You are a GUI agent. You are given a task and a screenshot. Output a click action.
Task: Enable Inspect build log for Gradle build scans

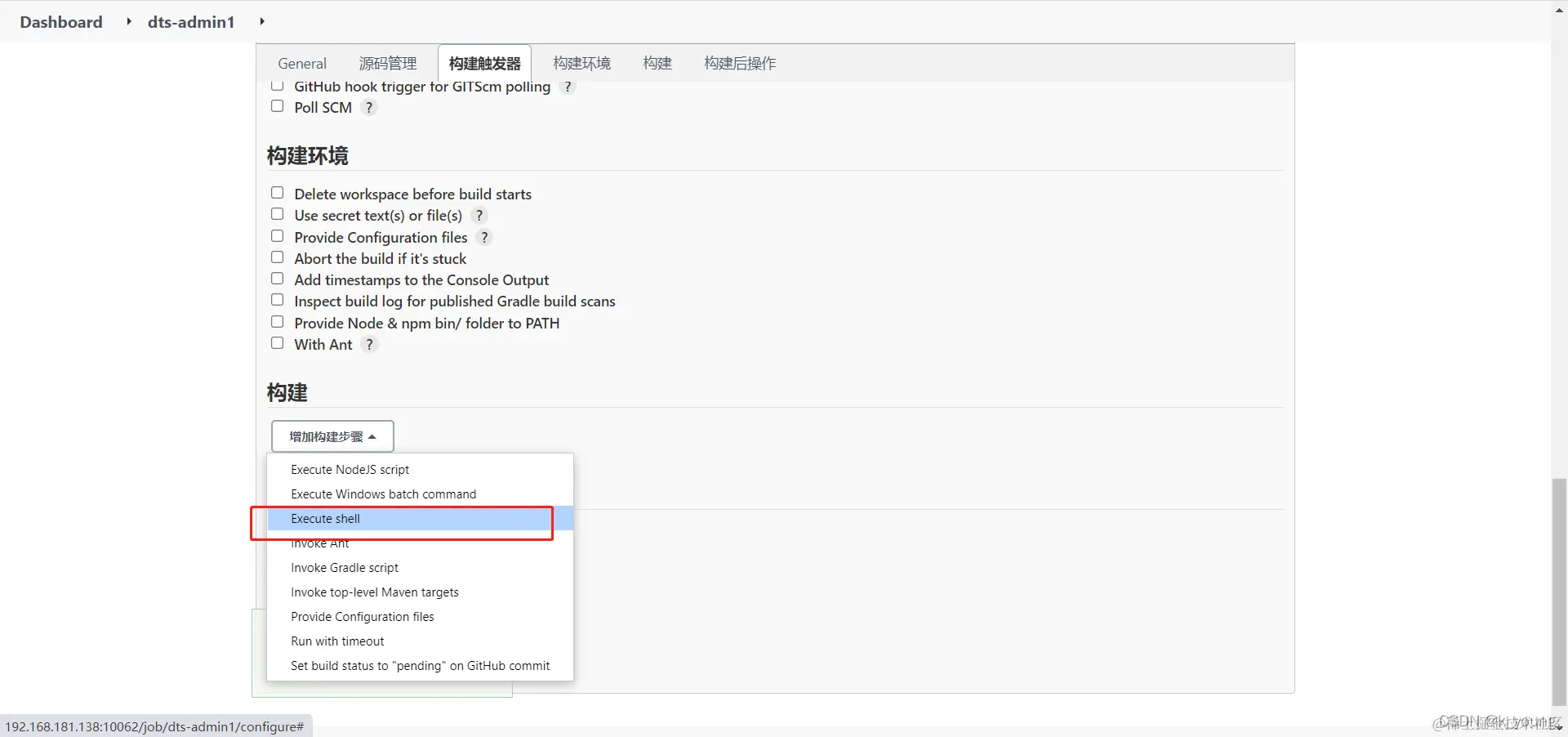(x=278, y=301)
